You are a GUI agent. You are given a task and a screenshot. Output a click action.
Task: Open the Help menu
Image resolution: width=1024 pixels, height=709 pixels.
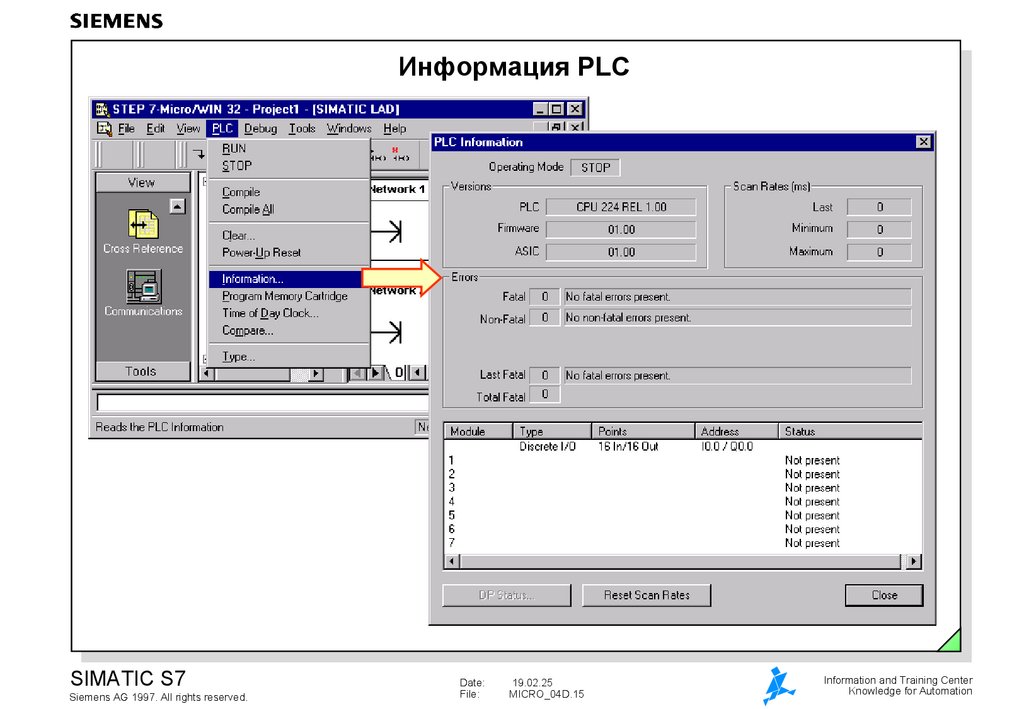click(x=394, y=129)
